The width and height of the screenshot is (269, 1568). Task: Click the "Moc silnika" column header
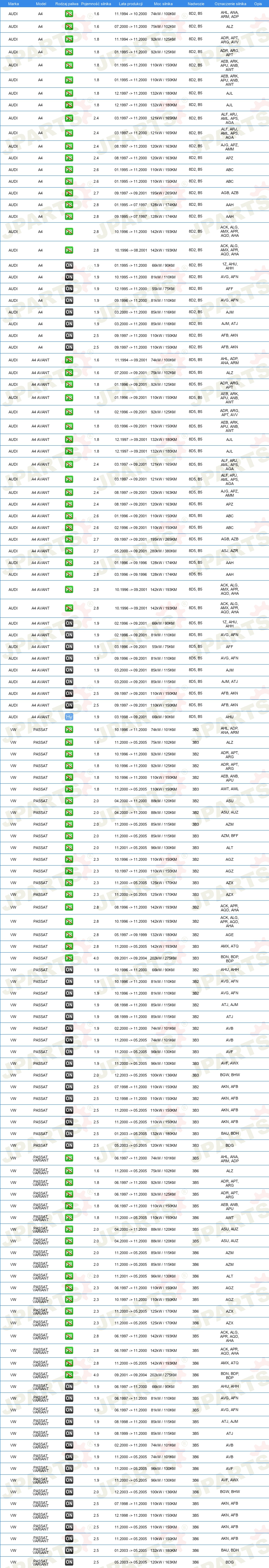pos(163,4)
